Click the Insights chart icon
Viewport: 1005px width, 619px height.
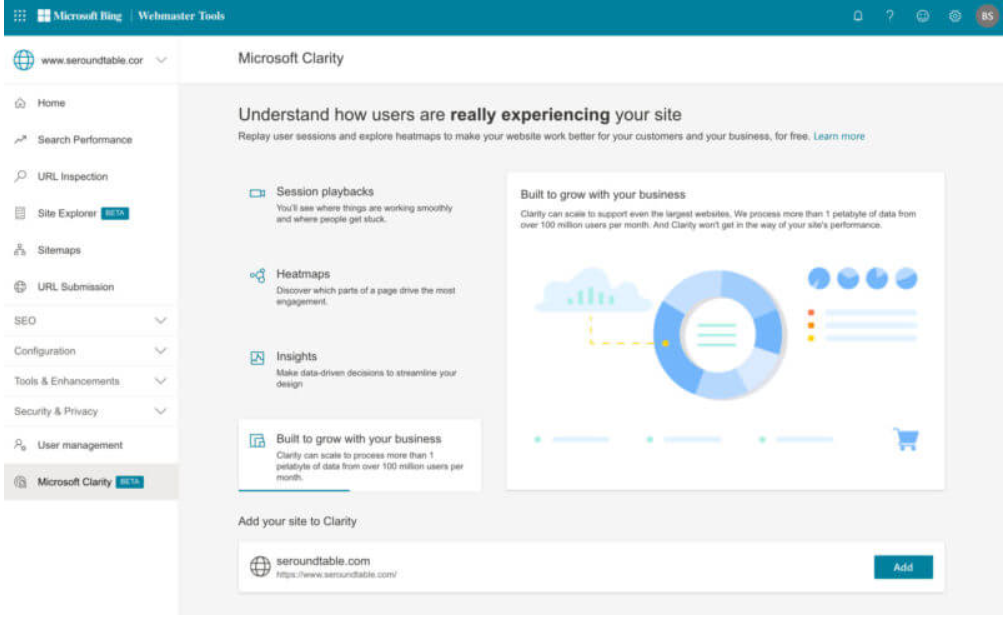[x=257, y=358]
